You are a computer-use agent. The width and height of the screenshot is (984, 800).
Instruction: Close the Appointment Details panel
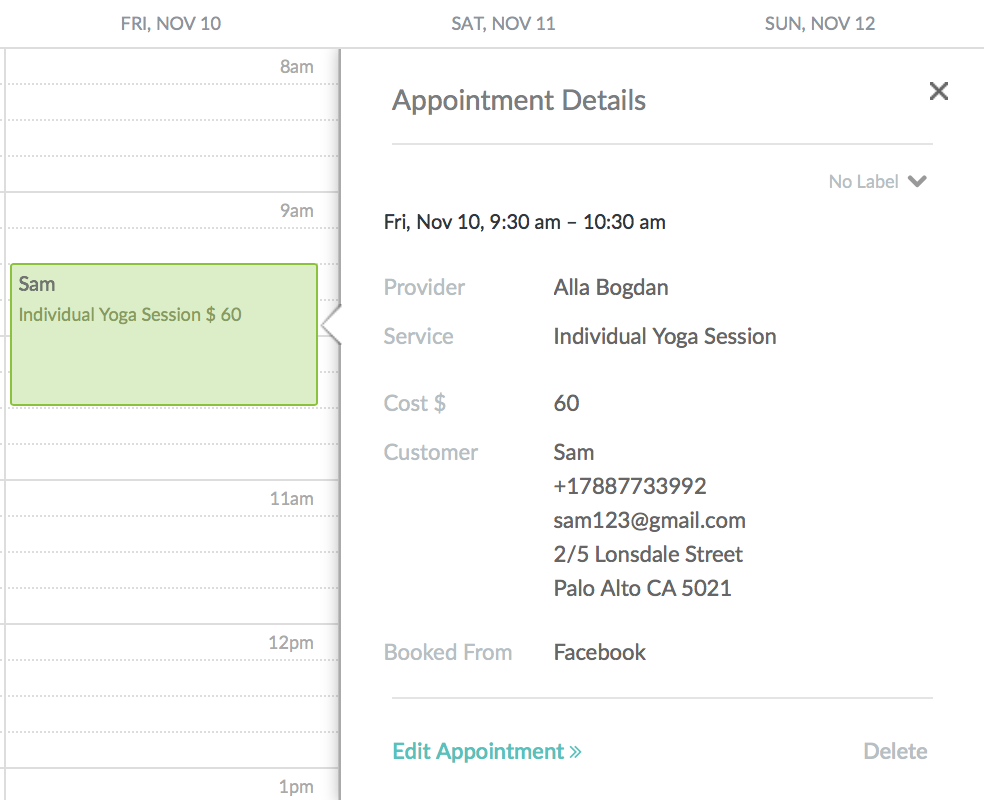(x=938, y=91)
